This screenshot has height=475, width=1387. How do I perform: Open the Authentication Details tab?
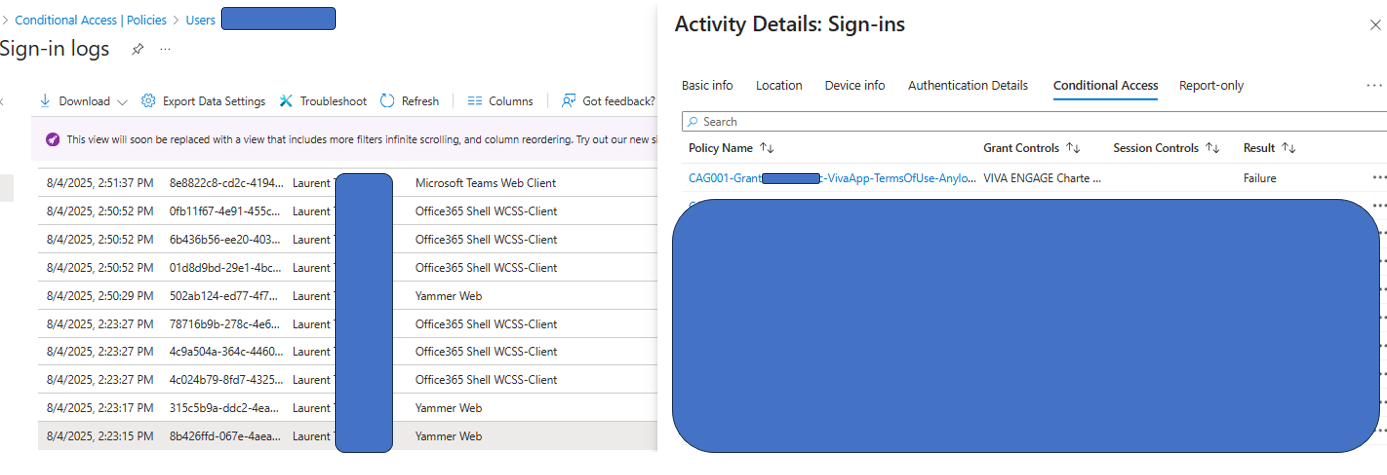click(x=967, y=86)
